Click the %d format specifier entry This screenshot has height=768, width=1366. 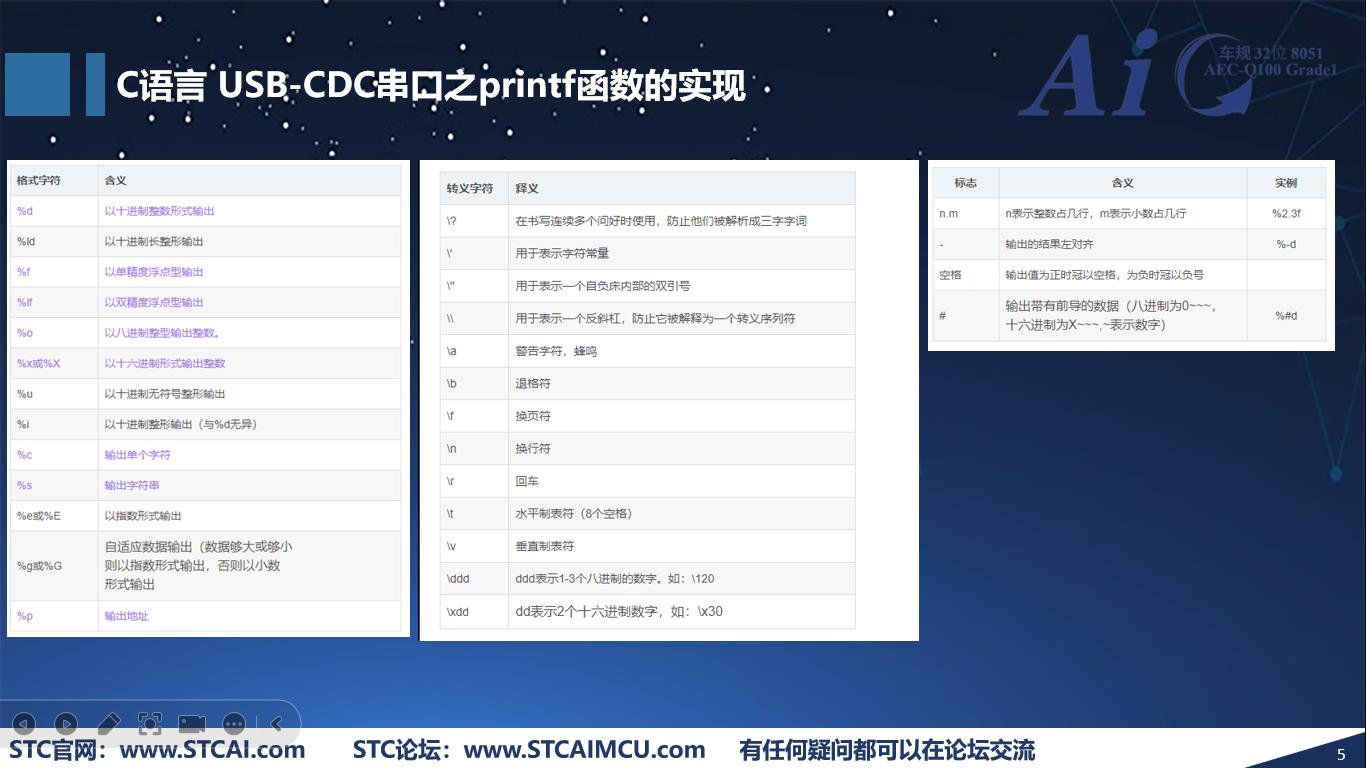click(x=27, y=211)
